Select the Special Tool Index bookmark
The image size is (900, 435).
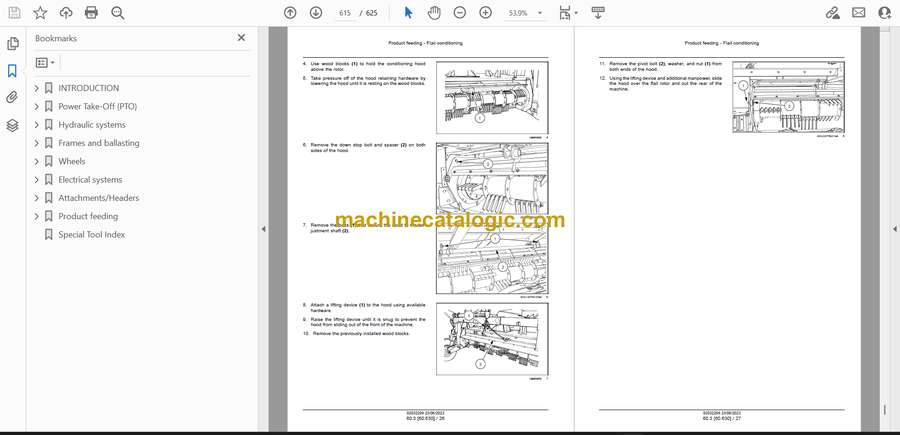91,235
